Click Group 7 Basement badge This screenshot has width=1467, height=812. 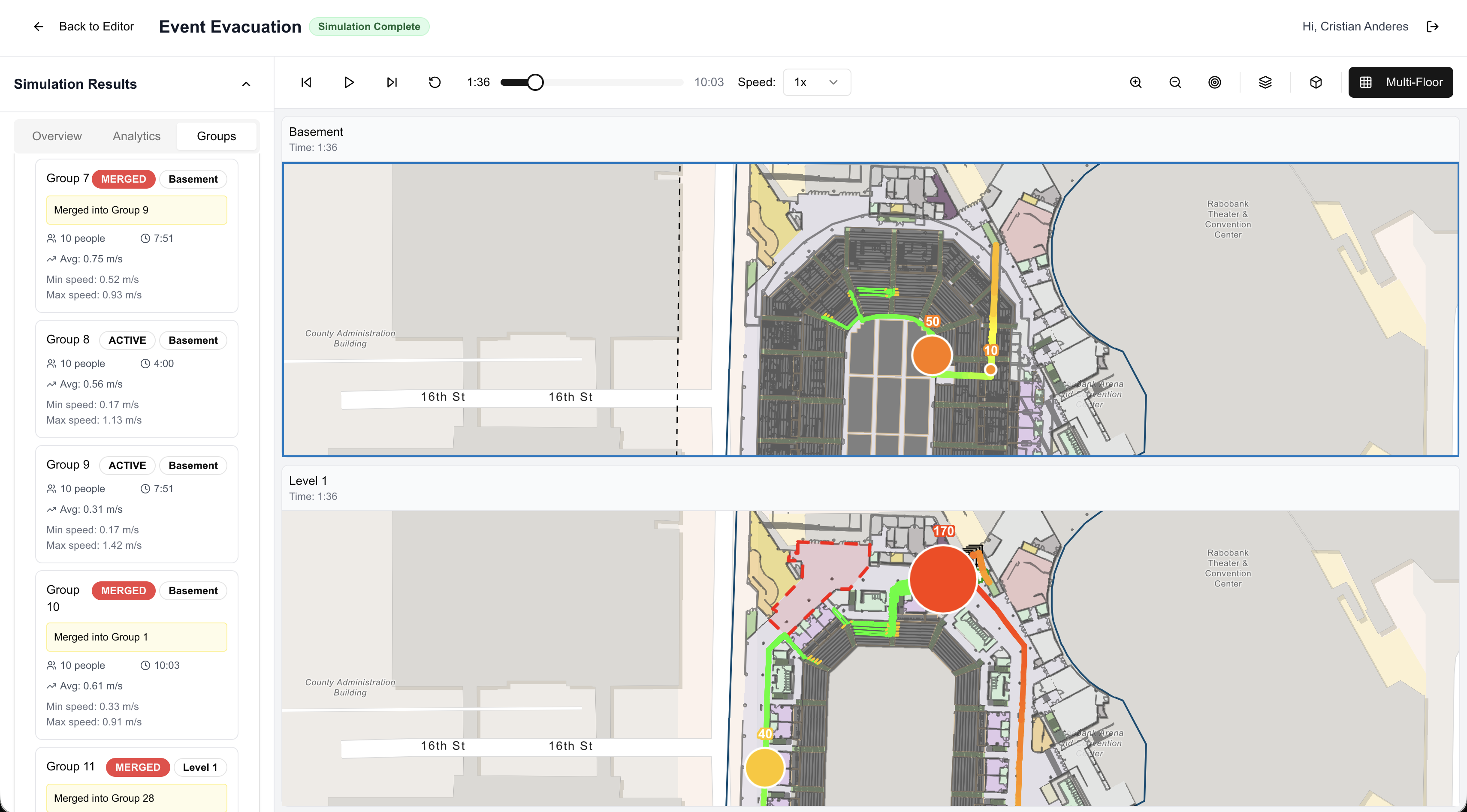click(193, 179)
